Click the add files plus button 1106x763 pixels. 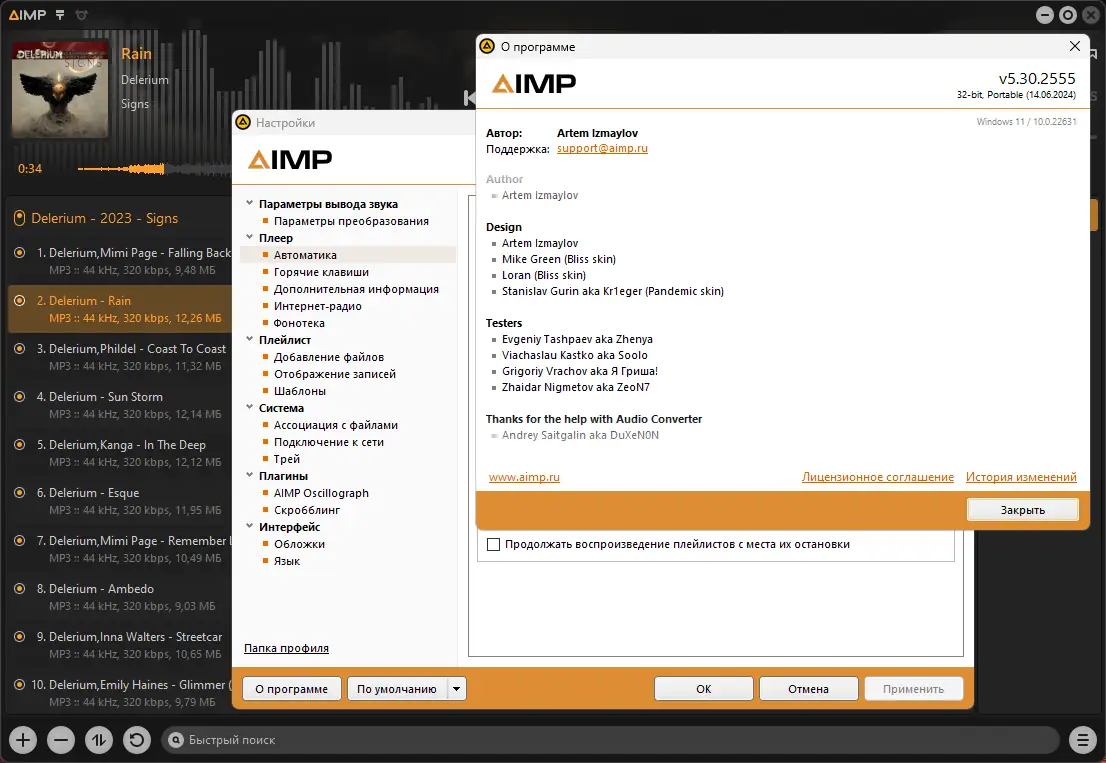(x=23, y=740)
